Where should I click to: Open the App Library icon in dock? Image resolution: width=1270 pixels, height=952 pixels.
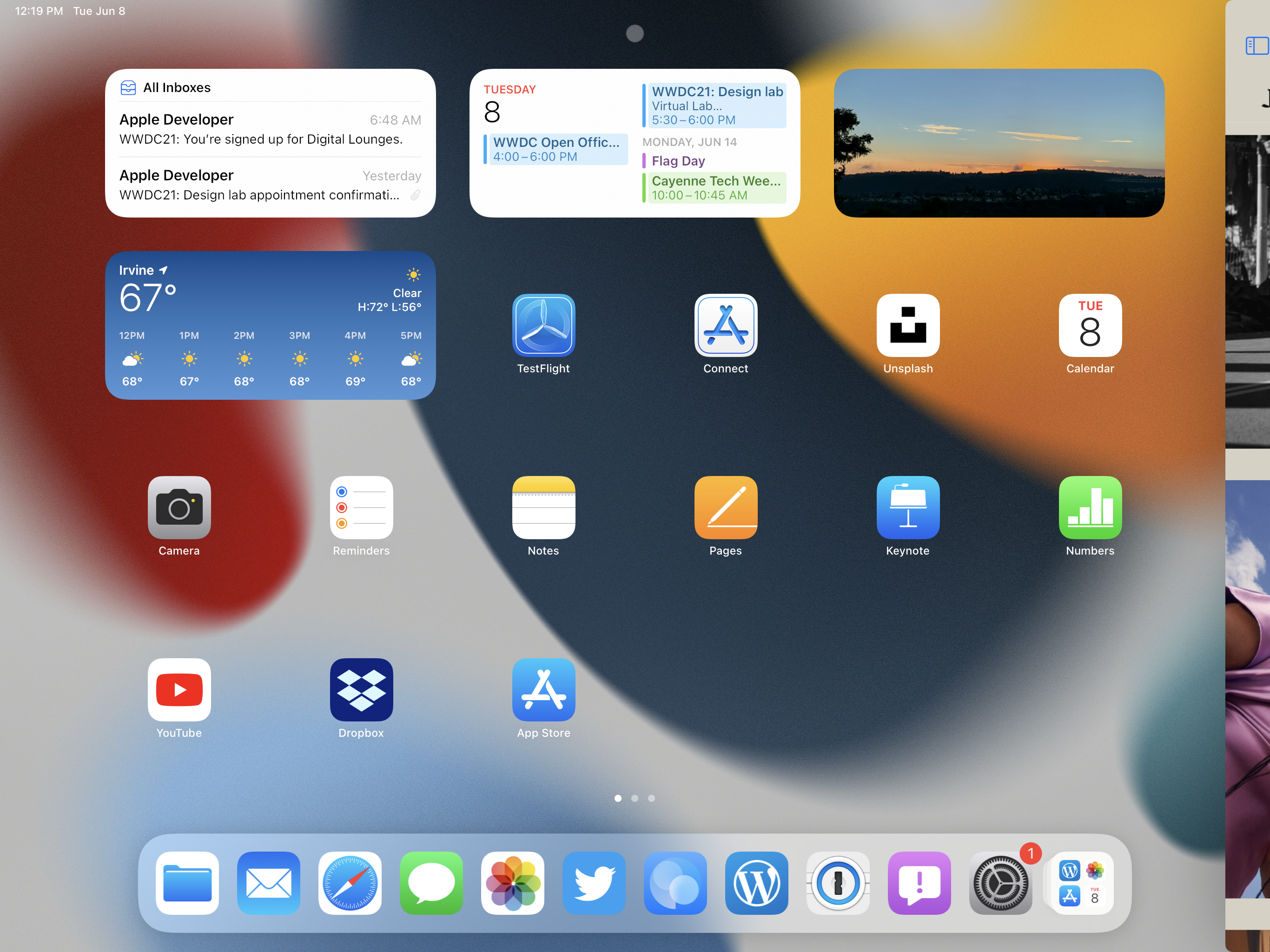[1082, 883]
